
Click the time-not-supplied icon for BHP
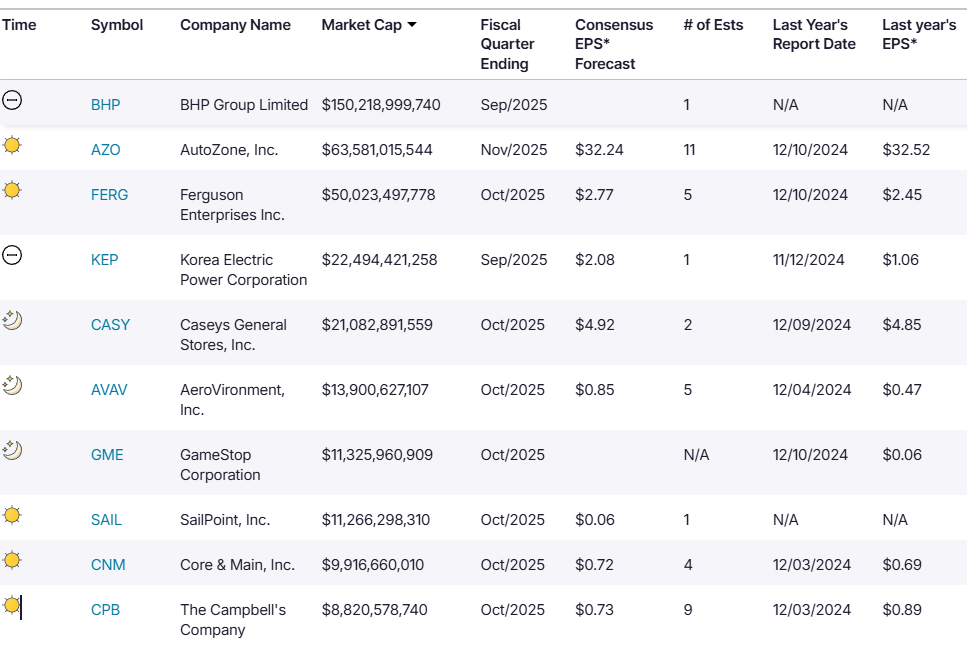pyautogui.click(x=12, y=100)
